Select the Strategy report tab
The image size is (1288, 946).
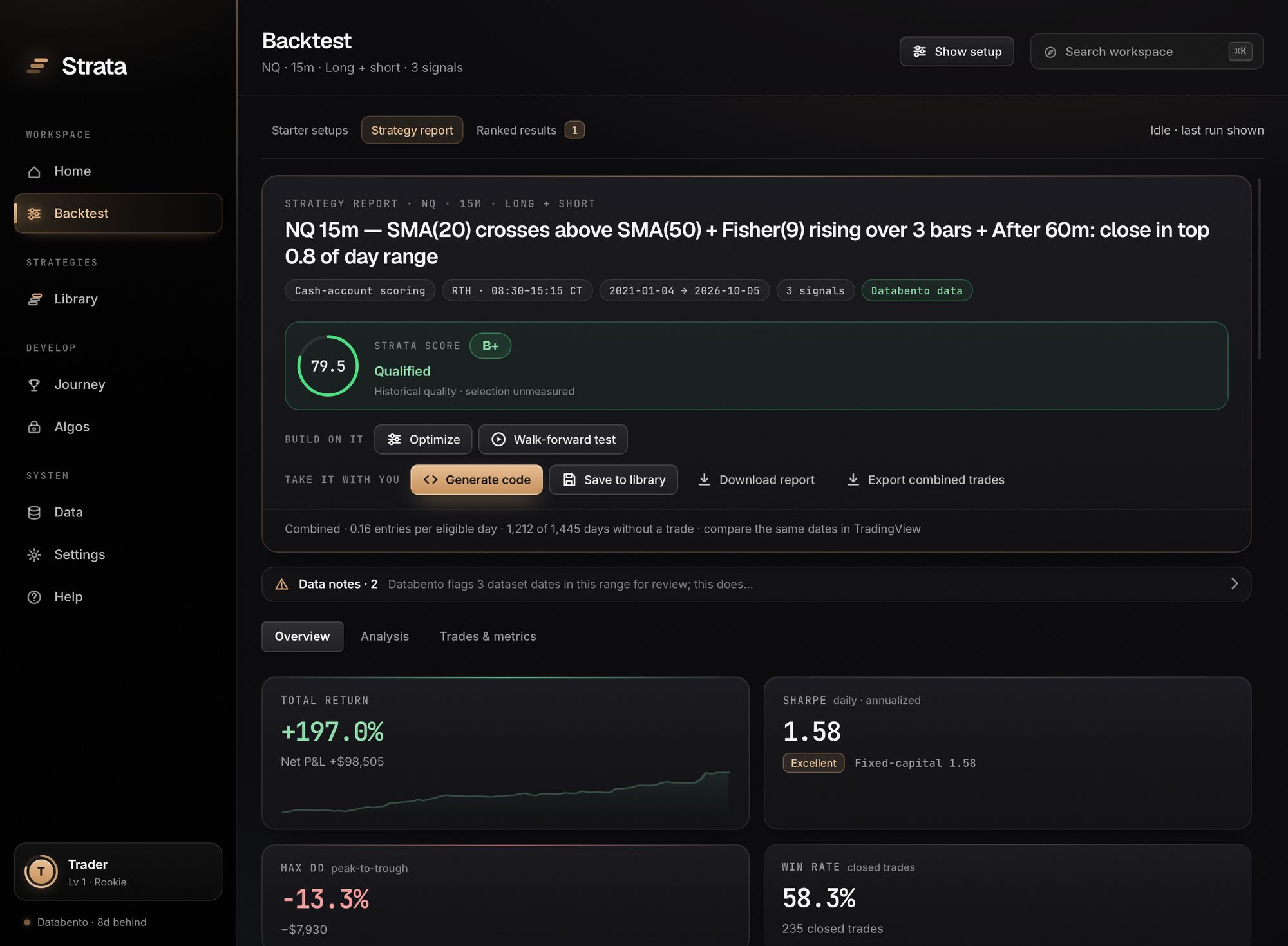click(412, 130)
